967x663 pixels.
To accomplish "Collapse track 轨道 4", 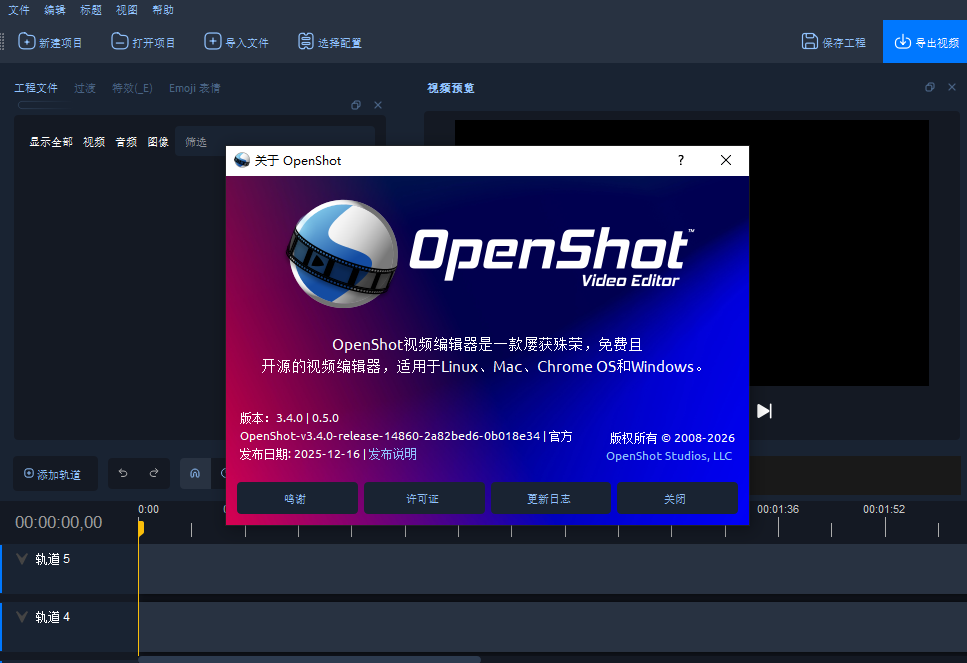I will (x=22, y=616).
